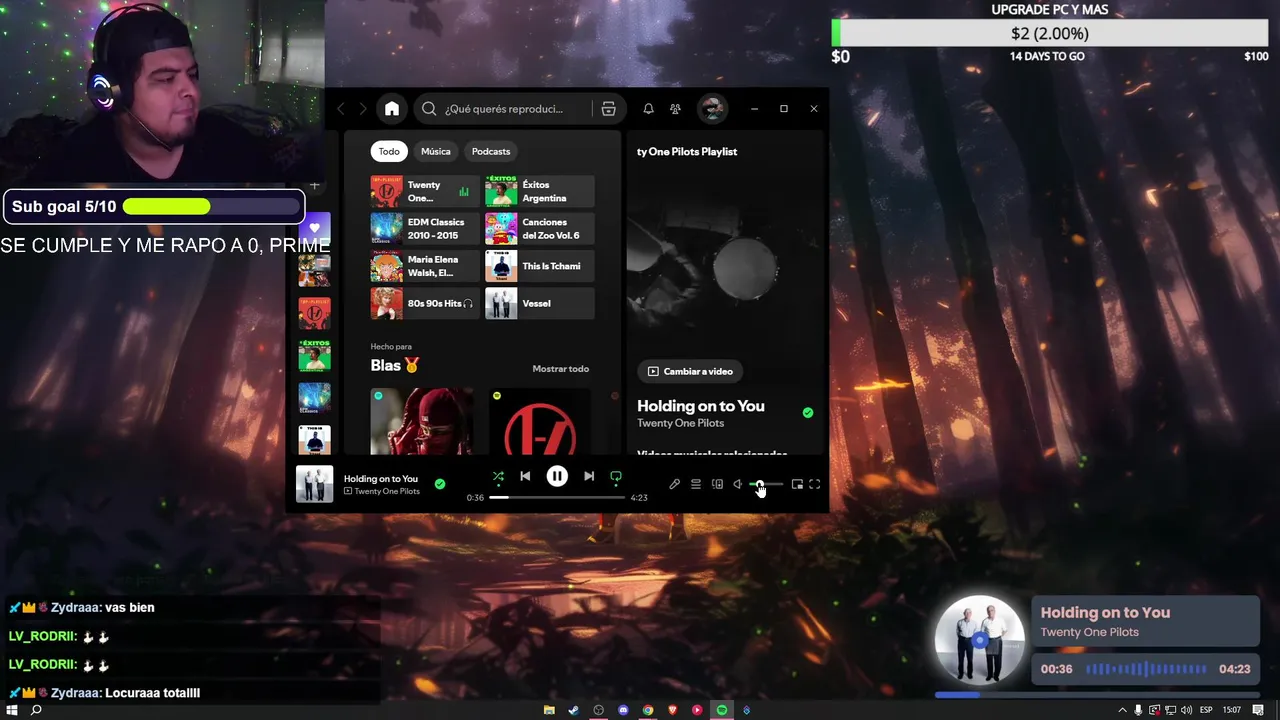Open the 80s 90s Hits tile
The image size is (1280, 720).
[x=425, y=303]
